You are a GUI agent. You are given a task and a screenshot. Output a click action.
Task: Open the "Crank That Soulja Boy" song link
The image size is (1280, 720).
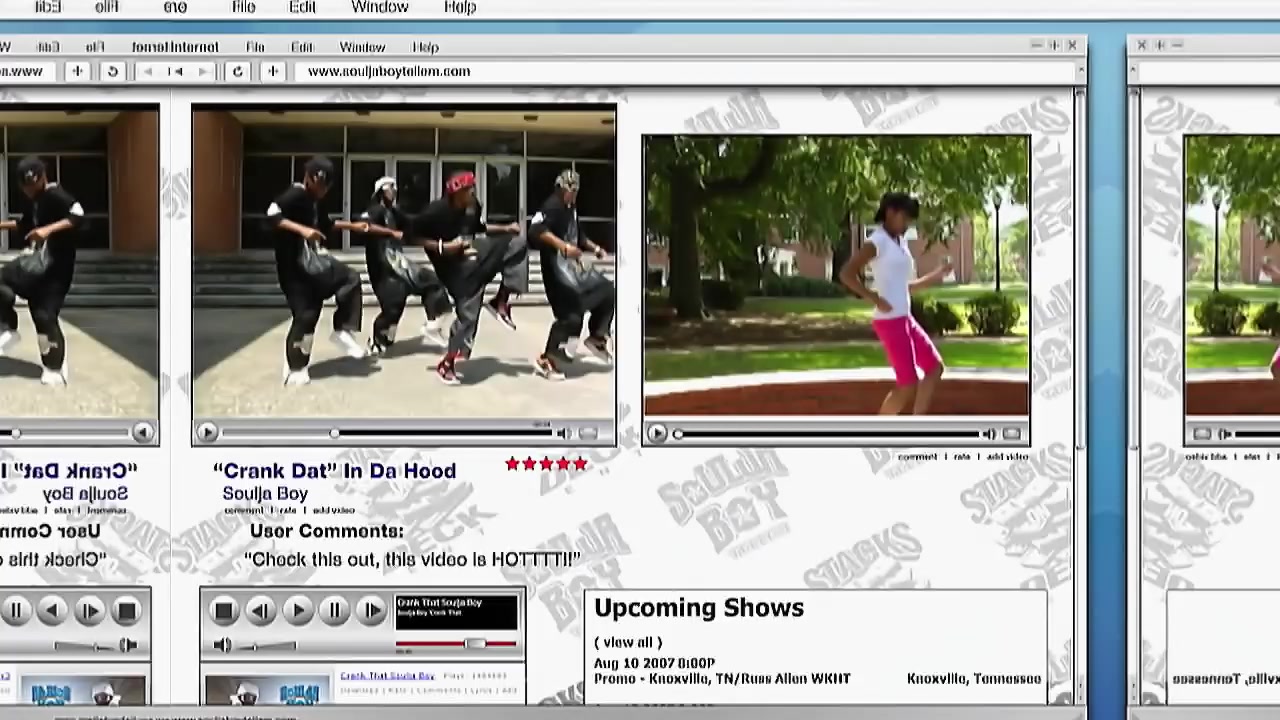(387, 676)
